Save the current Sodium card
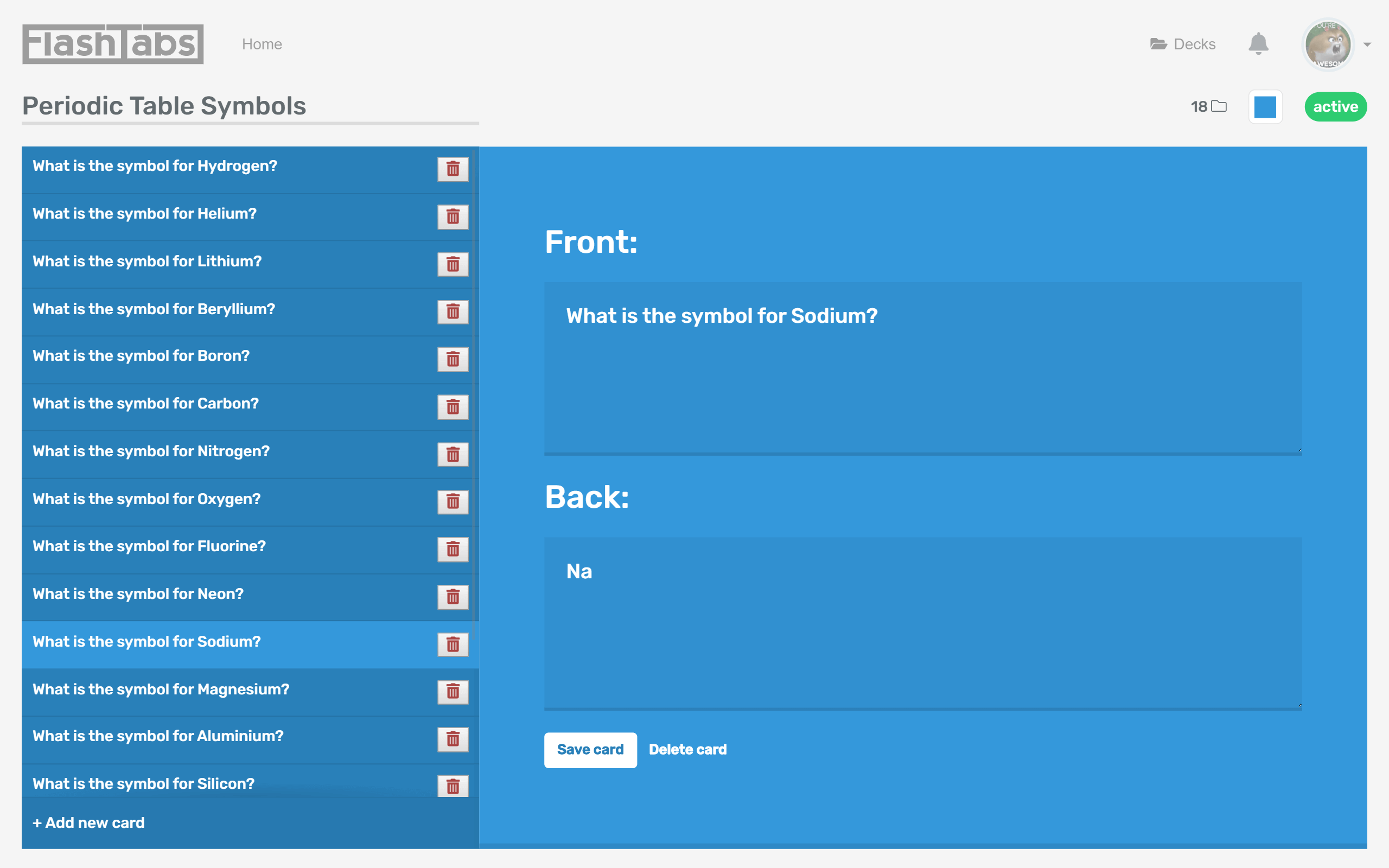Viewport: 1389px width, 868px height. [x=590, y=750]
